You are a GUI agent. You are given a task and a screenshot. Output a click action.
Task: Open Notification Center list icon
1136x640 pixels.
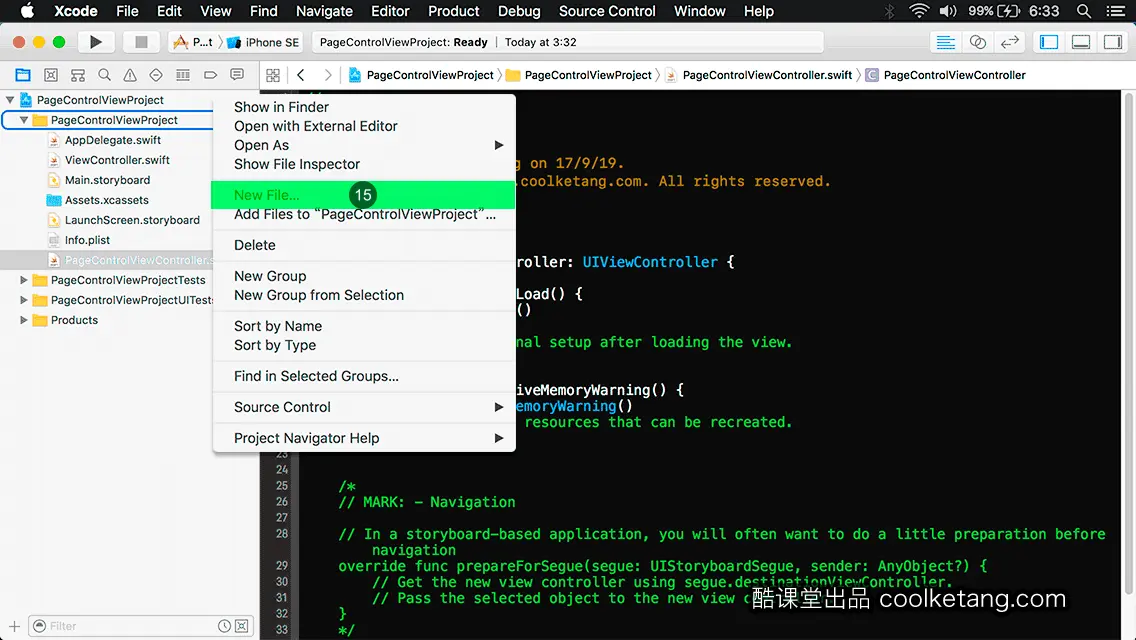coord(1116,11)
